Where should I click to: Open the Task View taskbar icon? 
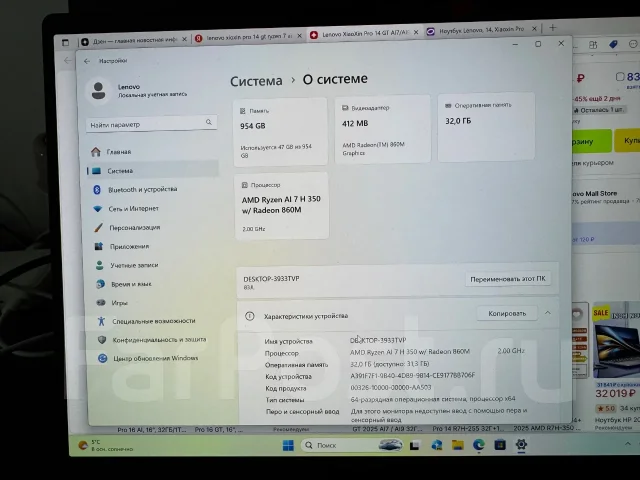tap(415, 445)
